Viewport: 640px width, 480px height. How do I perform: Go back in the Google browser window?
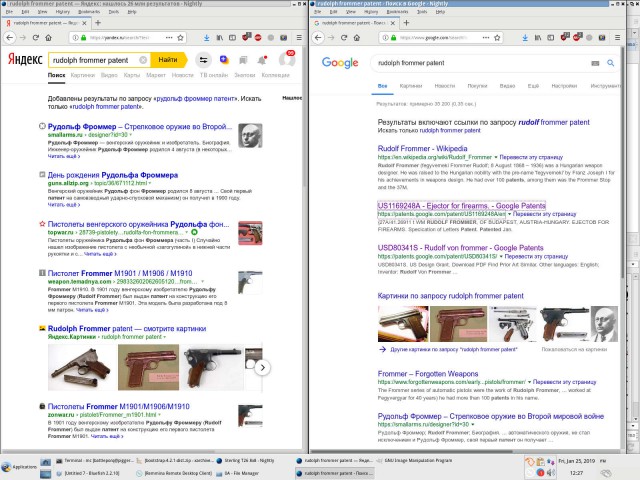pyautogui.click(x=318, y=38)
